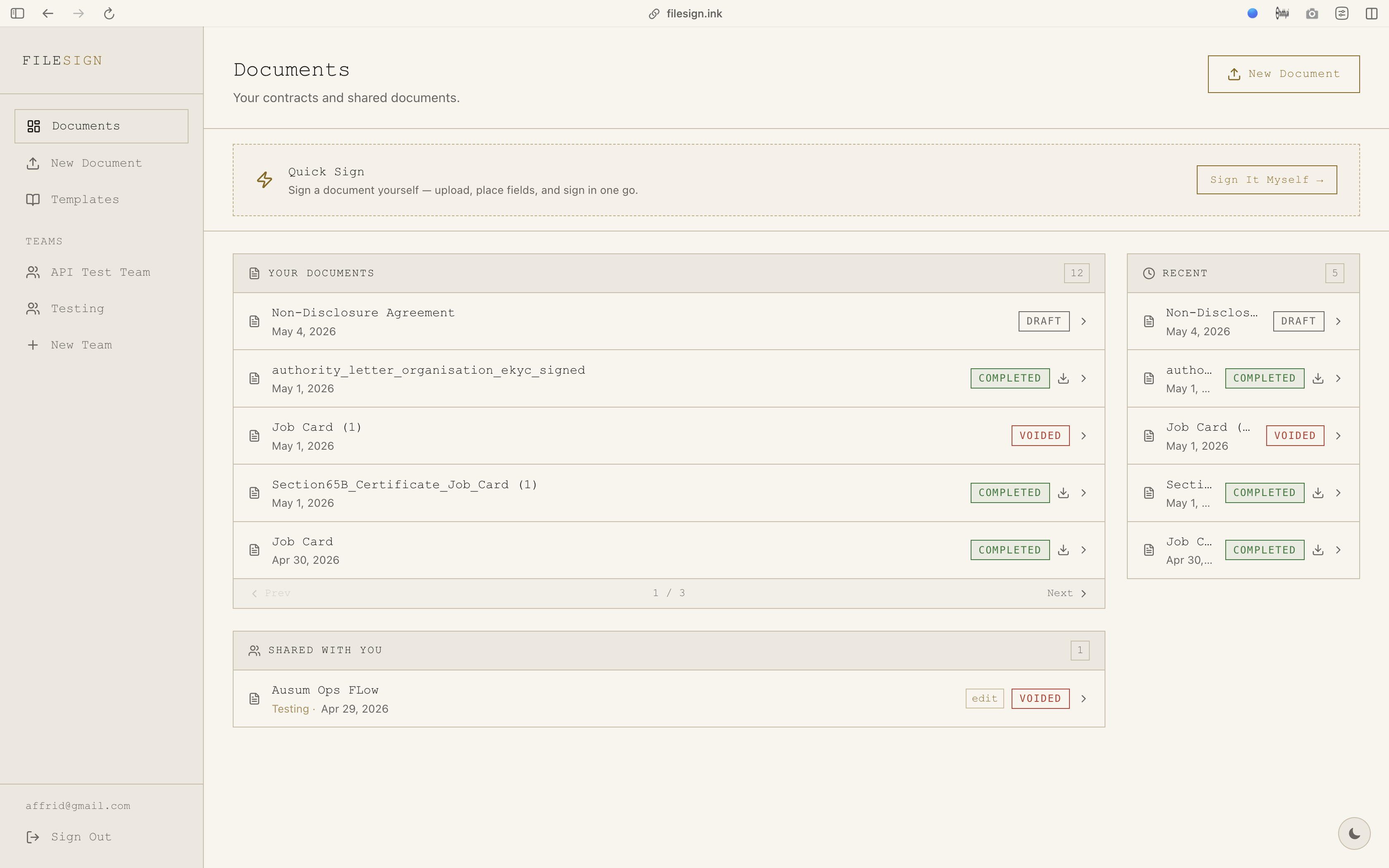Viewport: 1389px width, 868px height.
Task: Click the Testing team label under Ausum Ops
Action: click(290, 709)
